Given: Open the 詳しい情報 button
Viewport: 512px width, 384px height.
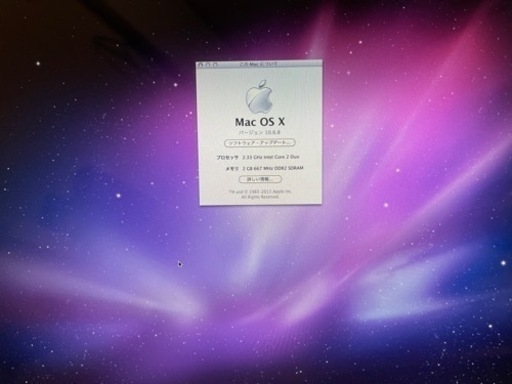Looking at the screenshot, I should pos(260,179).
